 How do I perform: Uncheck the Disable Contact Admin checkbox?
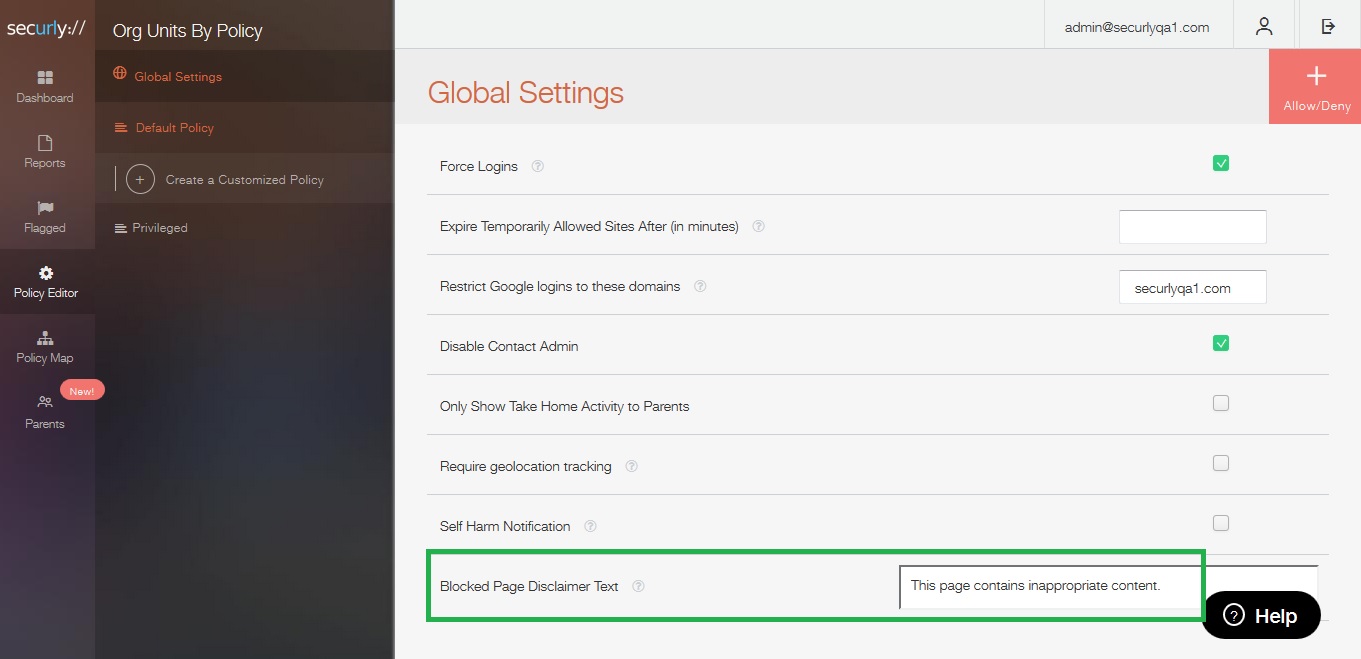tap(1220, 343)
